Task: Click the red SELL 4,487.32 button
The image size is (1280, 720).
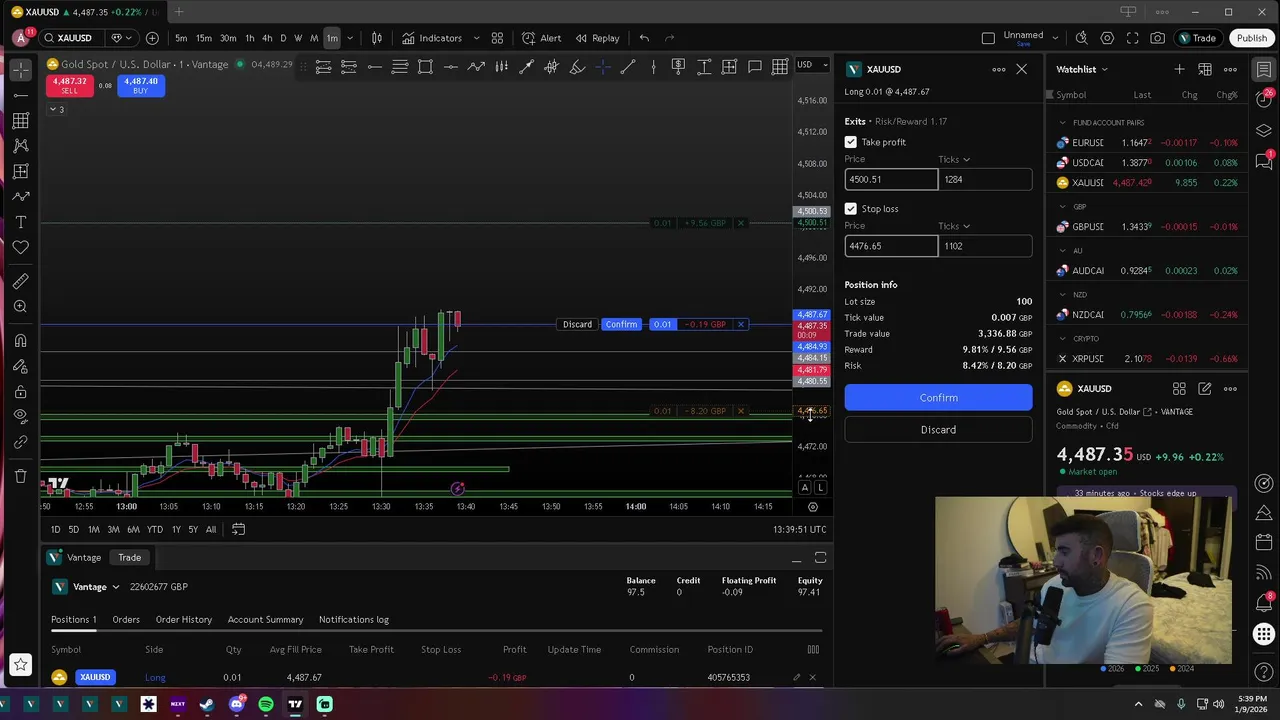Action: point(69,86)
